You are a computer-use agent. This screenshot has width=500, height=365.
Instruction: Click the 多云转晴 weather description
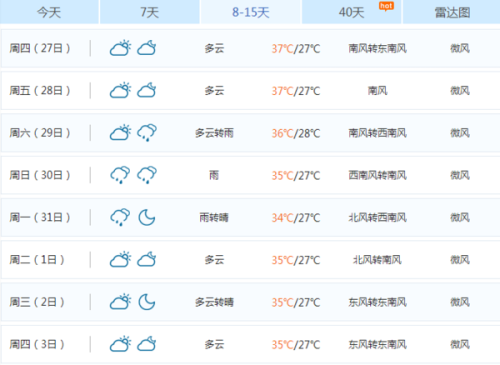pos(214,302)
